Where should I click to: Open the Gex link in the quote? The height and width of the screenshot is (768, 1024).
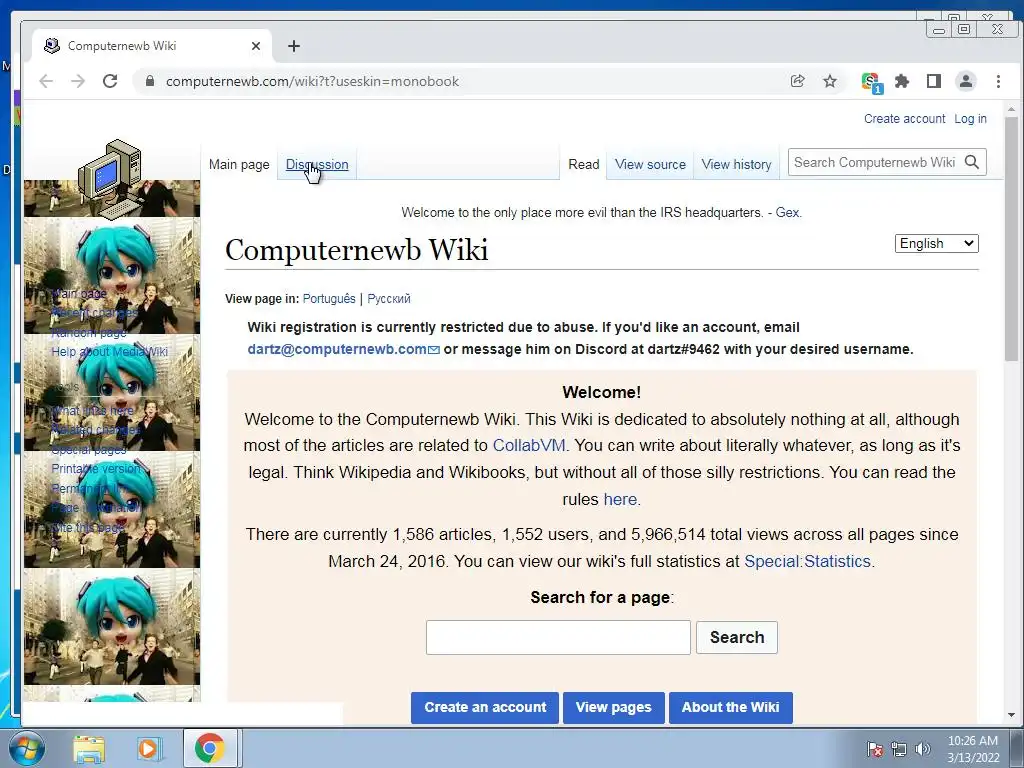(787, 212)
